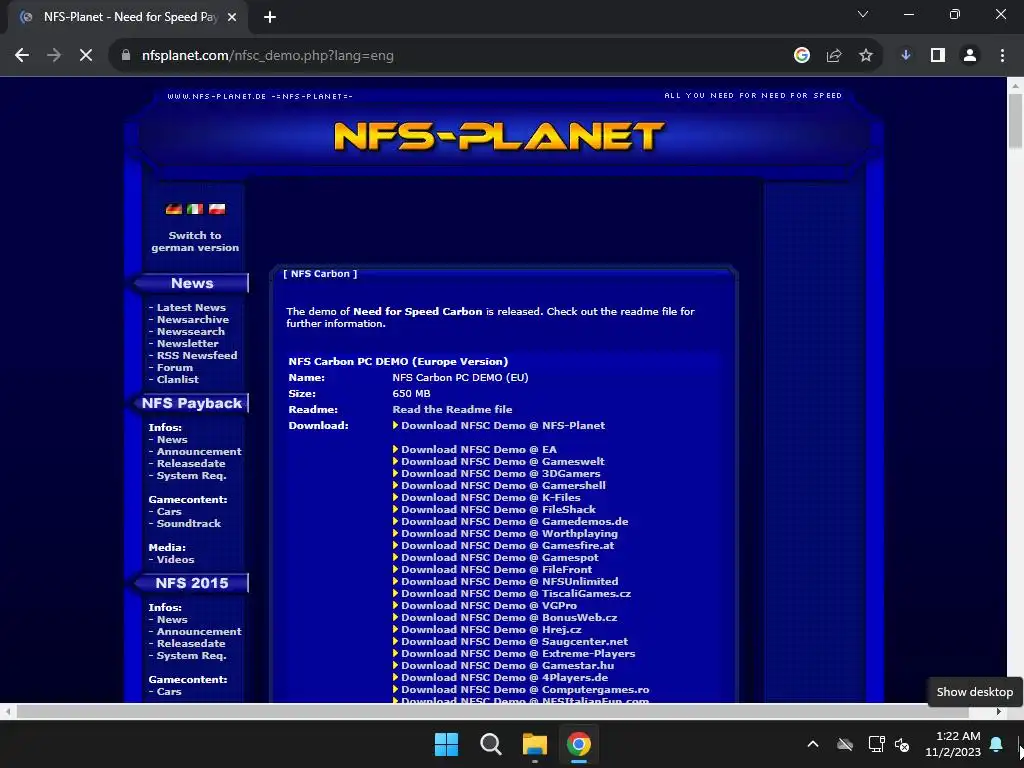Open the Windows Start menu
The height and width of the screenshot is (768, 1024).
[x=447, y=744]
